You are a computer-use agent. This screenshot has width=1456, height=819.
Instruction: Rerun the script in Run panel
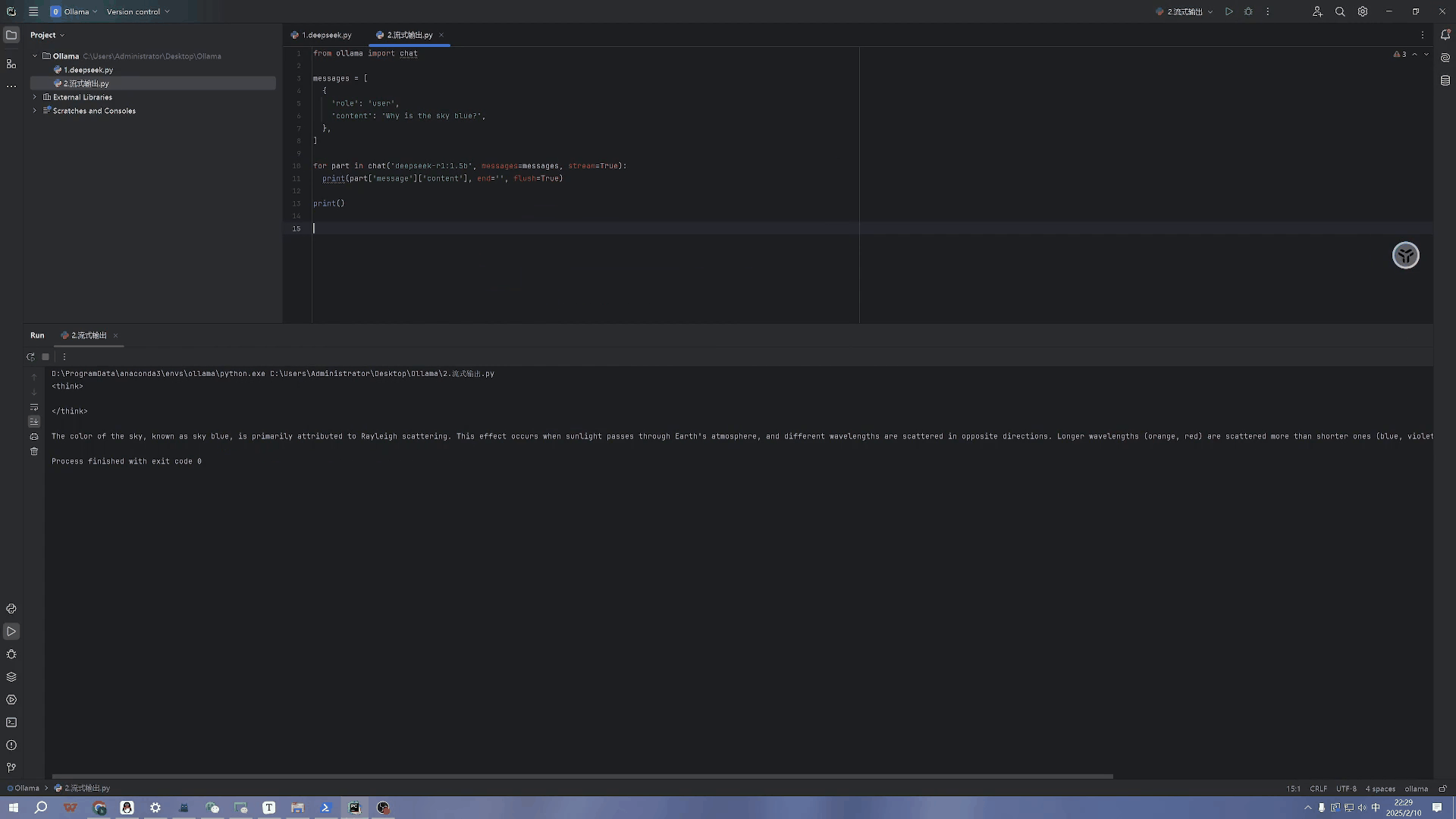pyautogui.click(x=30, y=356)
